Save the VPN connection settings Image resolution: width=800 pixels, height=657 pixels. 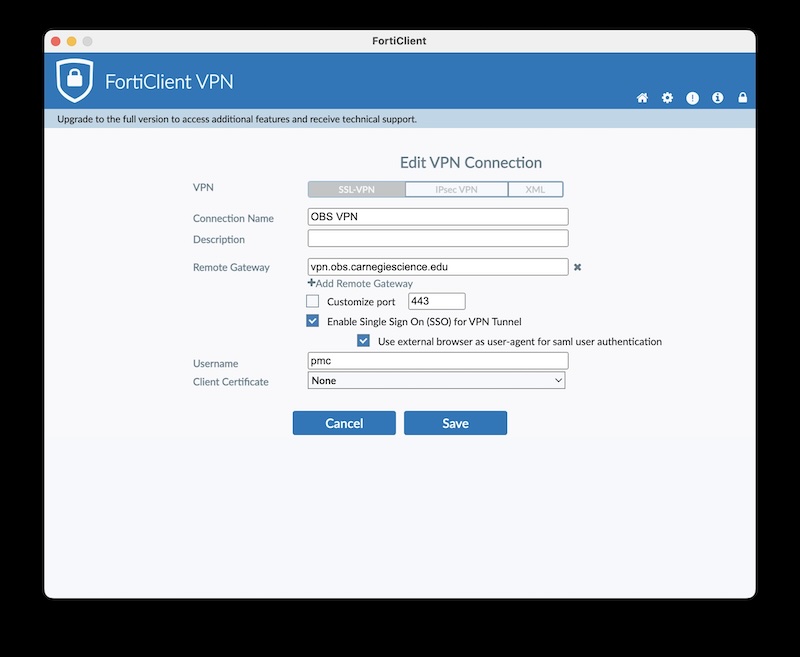tap(456, 423)
